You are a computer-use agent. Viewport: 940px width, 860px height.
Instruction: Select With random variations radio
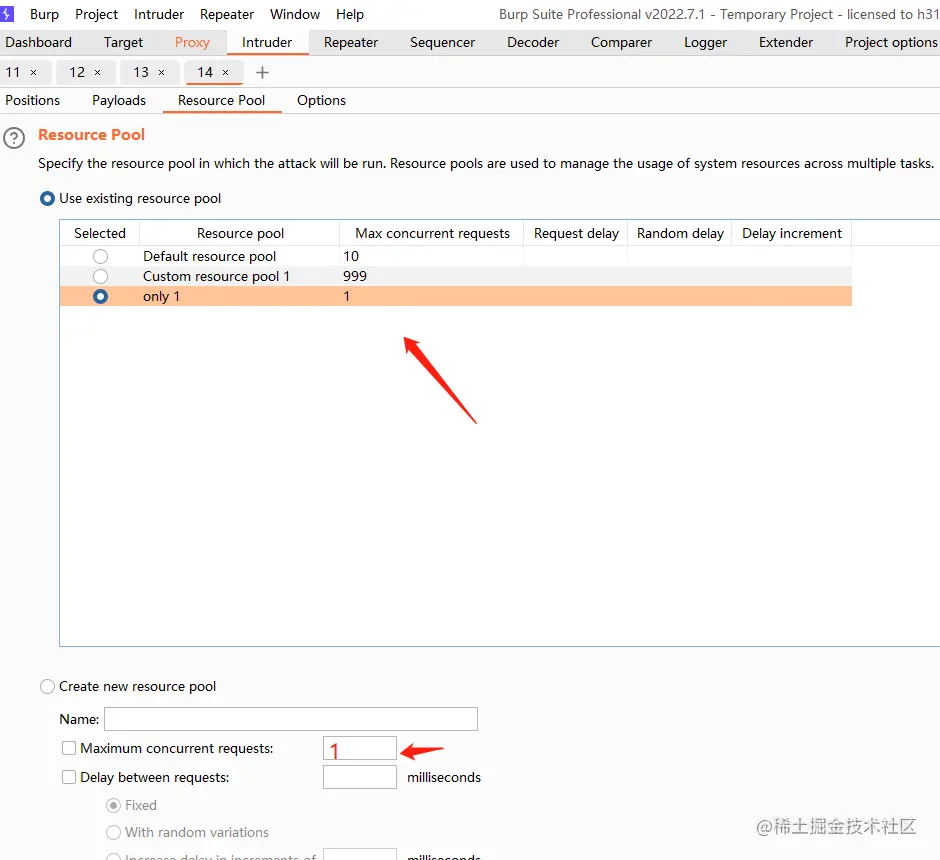pyautogui.click(x=113, y=832)
